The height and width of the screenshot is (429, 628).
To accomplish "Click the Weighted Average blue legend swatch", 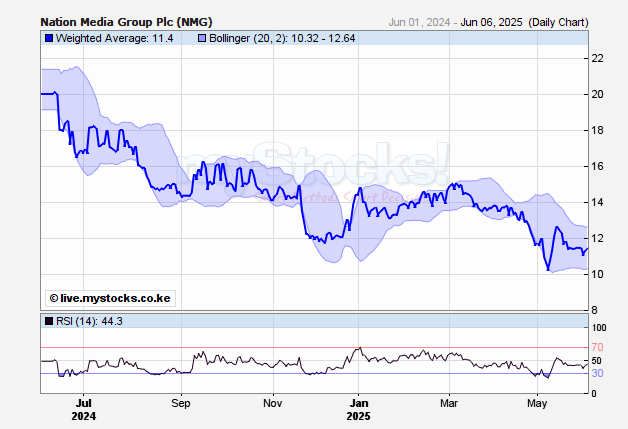I will coord(47,39).
